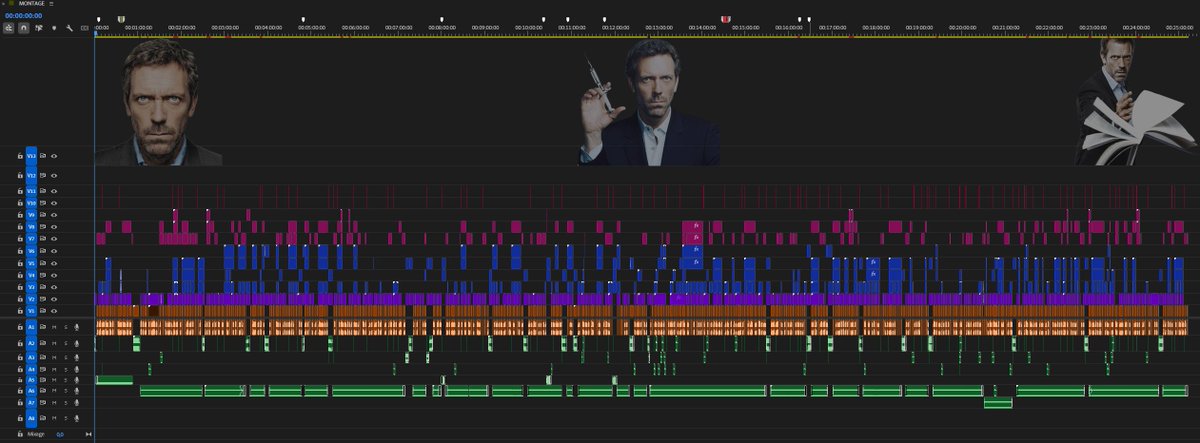Image resolution: width=1200 pixels, height=443 pixels.
Task: Click the voice-over microphone on A7
Action: pos(77,402)
